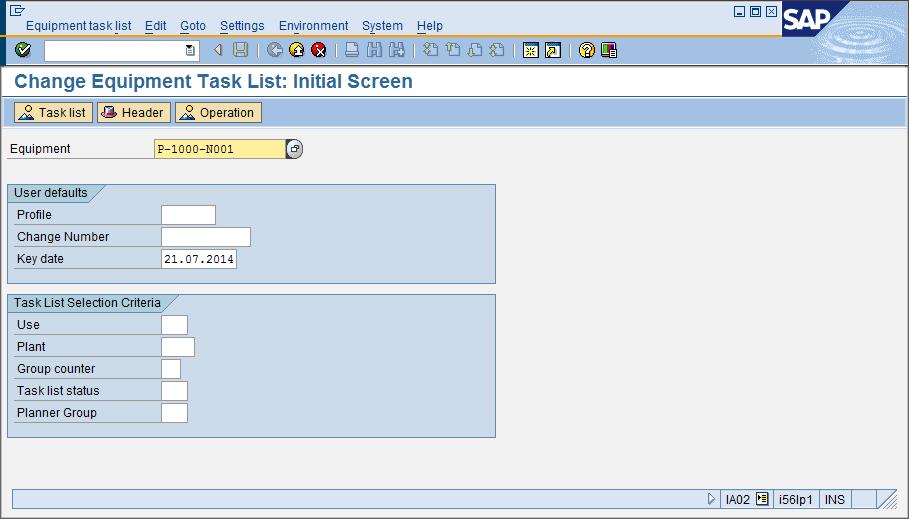This screenshot has height=519, width=909.
Task: Click the Task list button
Action: pos(53,112)
